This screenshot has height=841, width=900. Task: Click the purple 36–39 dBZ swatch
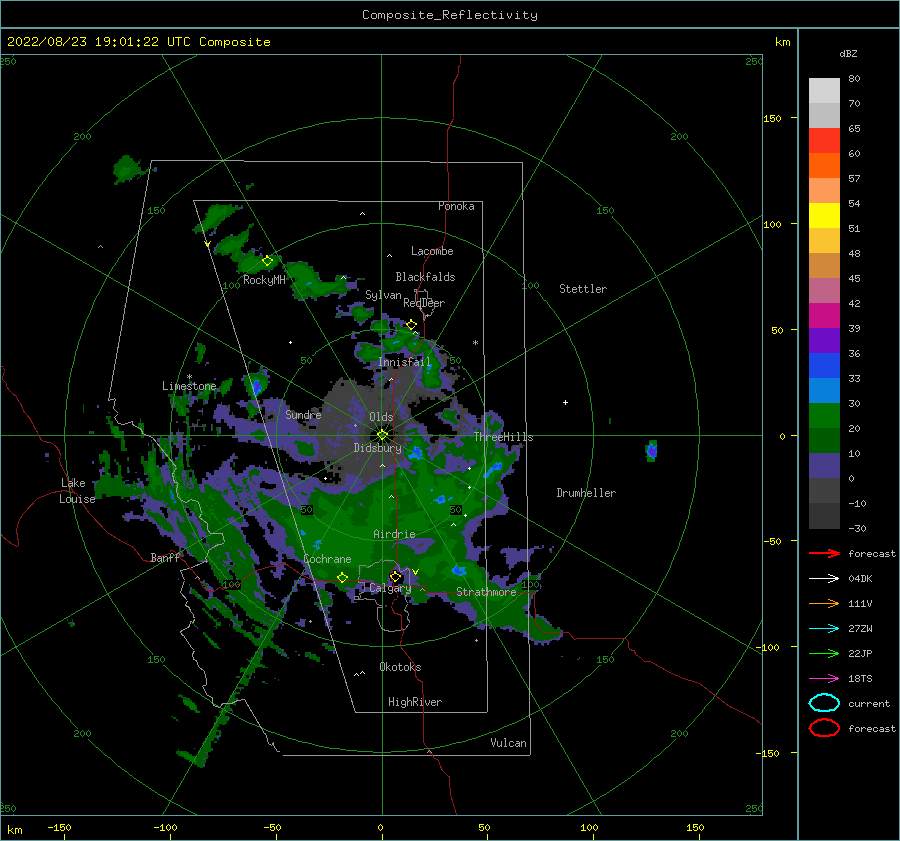(824, 341)
